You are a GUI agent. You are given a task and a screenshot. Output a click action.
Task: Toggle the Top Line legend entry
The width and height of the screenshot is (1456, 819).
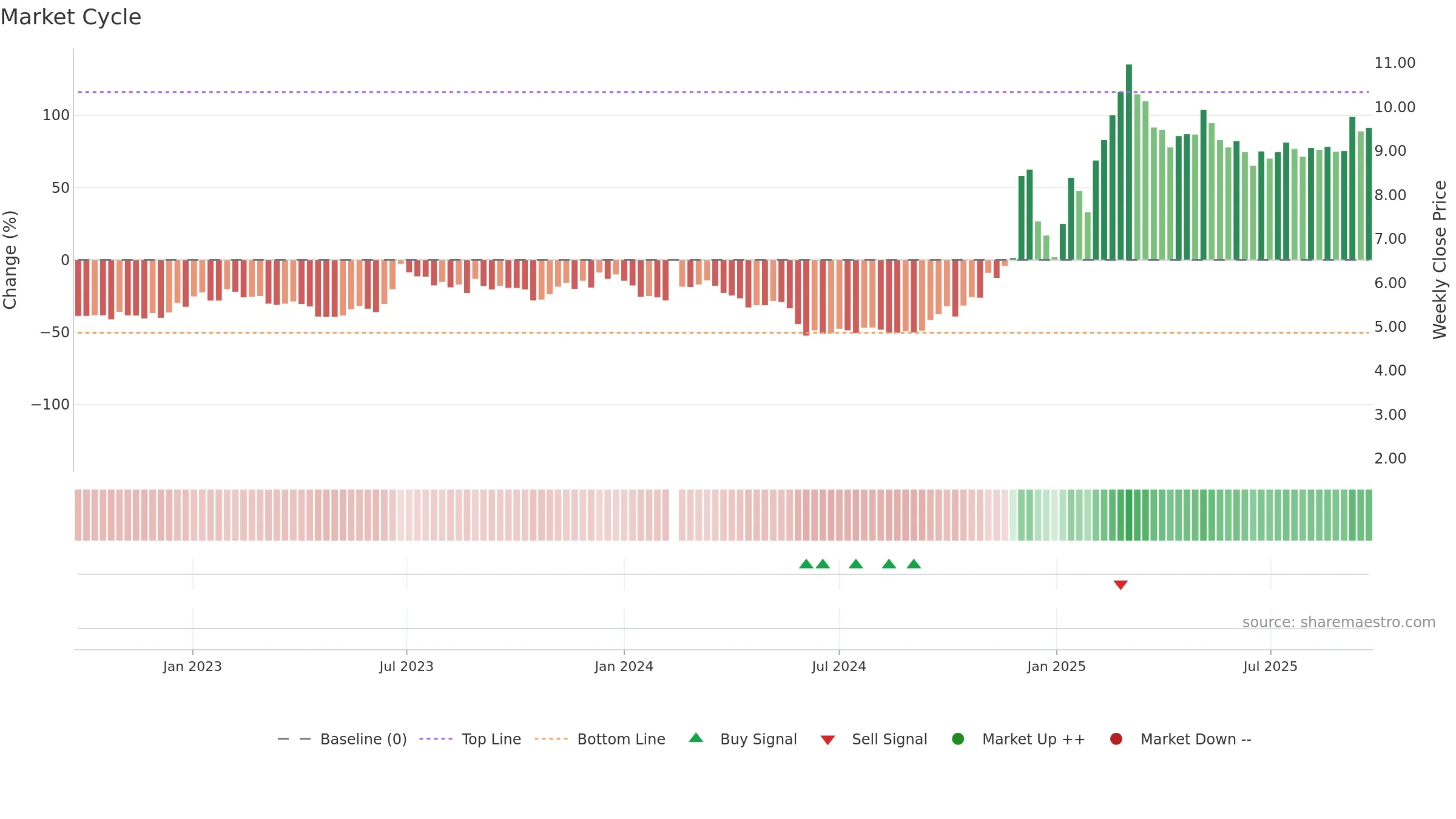click(470, 739)
